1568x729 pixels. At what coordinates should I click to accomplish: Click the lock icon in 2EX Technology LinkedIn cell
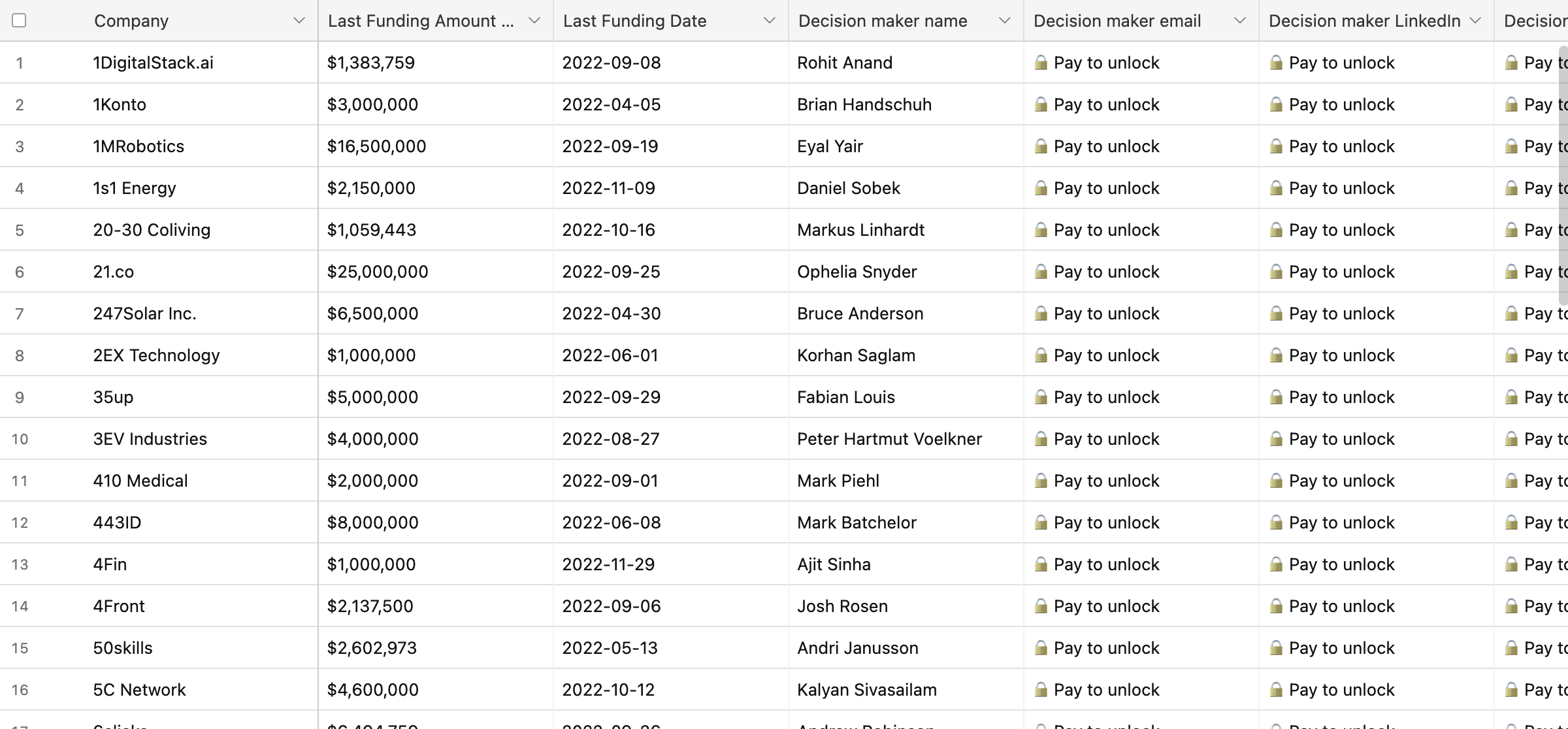pos(1276,355)
